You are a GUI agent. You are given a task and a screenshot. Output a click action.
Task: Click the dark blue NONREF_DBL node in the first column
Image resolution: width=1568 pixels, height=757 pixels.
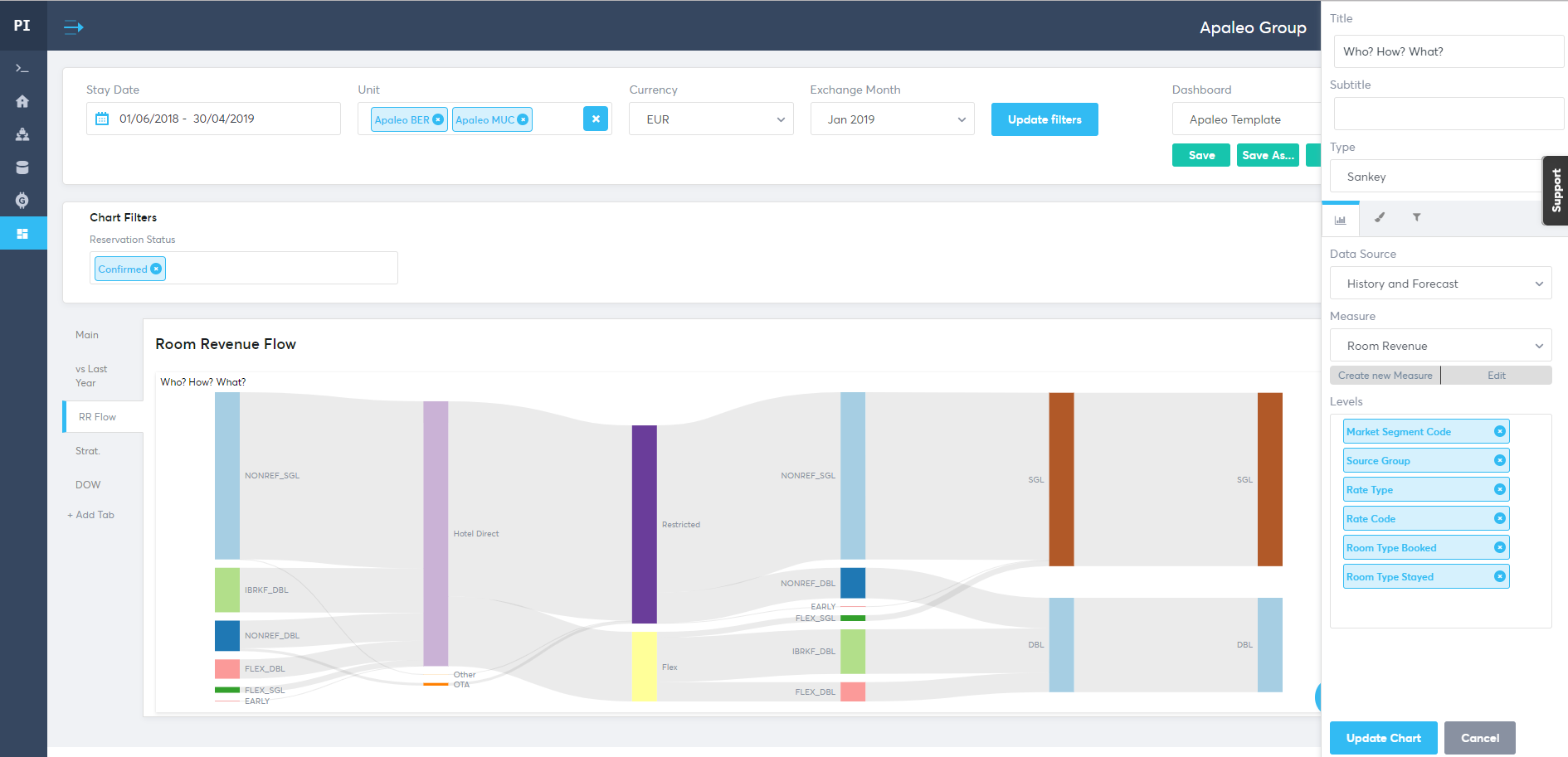coord(227,636)
